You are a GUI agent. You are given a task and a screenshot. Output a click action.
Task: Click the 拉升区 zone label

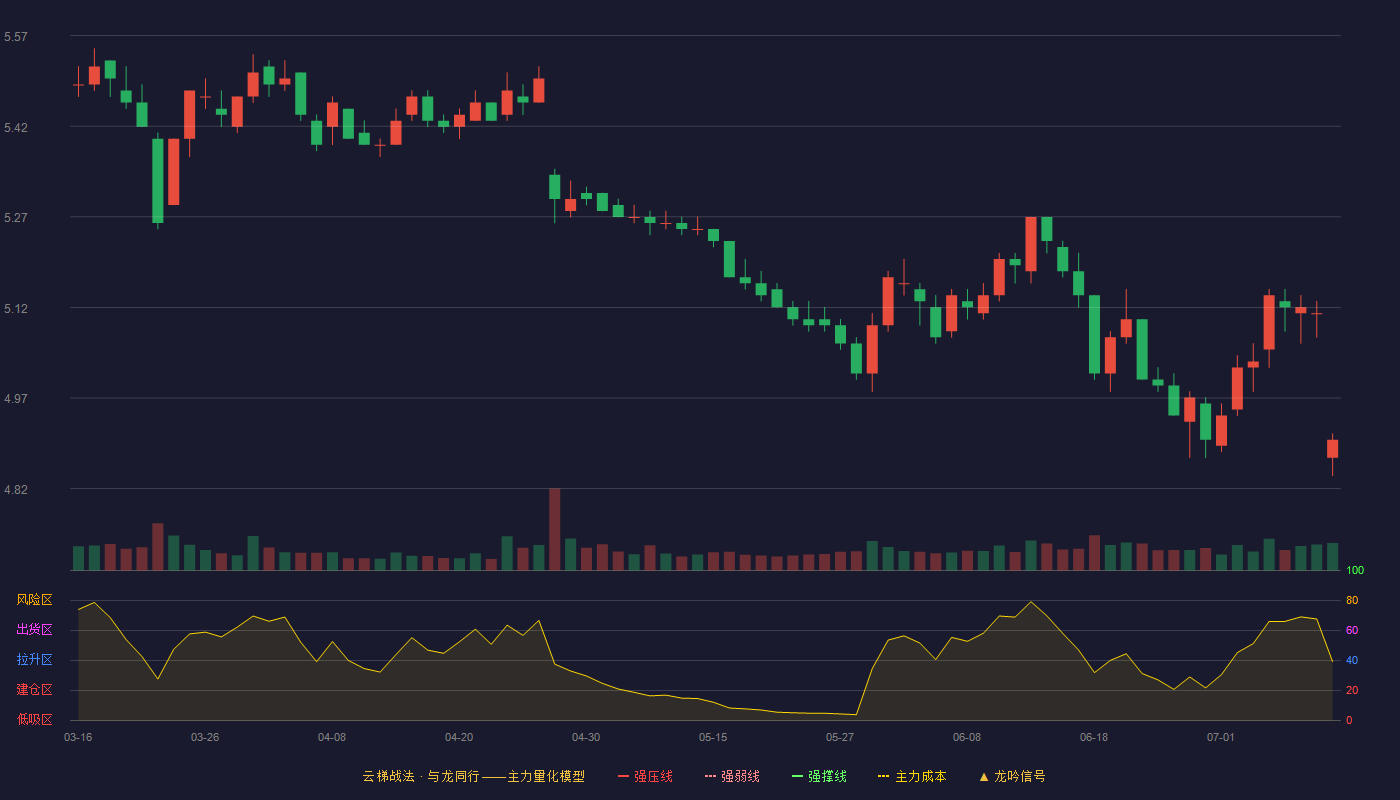(x=34, y=660)
